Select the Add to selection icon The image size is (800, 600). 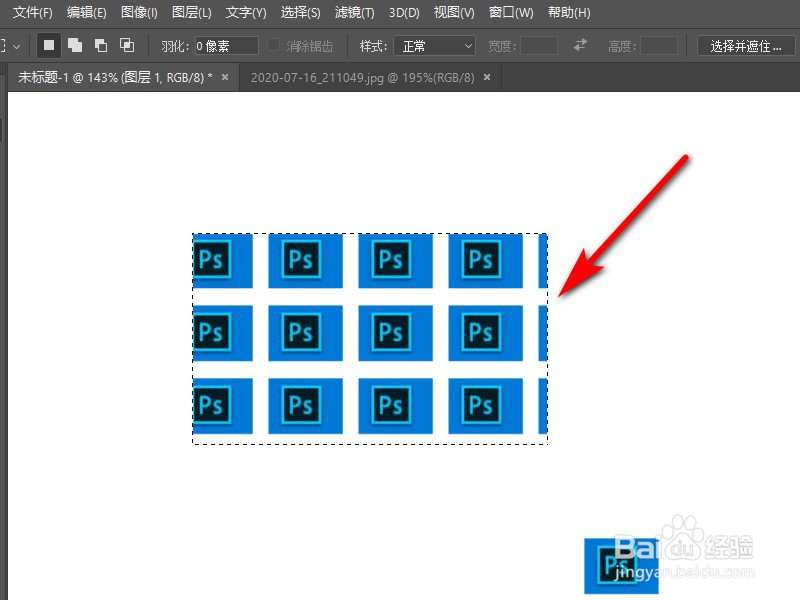click(x=75, y=46)
